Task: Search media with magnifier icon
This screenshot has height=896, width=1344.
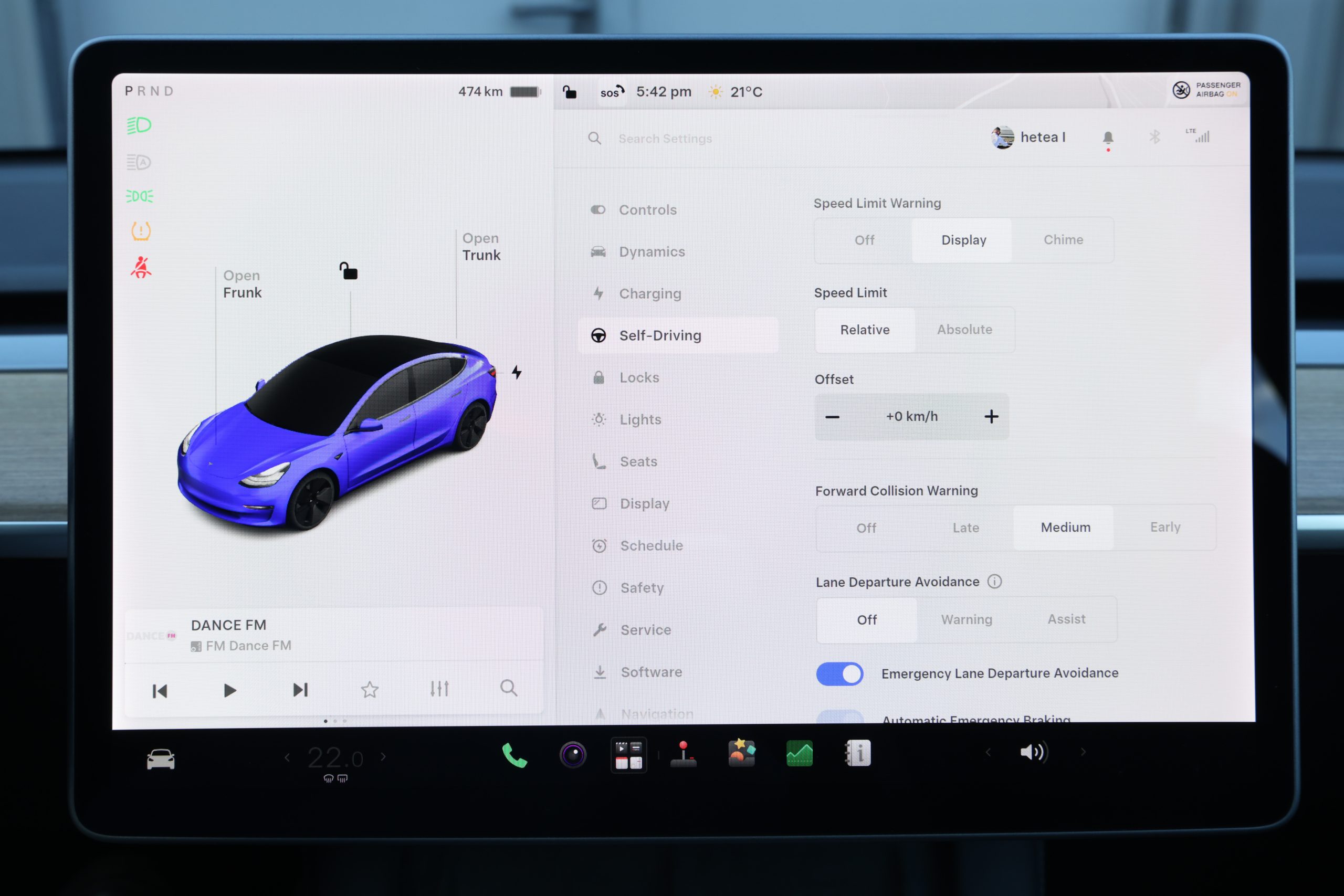Action: pyautogui.click(x=509, y=688)
